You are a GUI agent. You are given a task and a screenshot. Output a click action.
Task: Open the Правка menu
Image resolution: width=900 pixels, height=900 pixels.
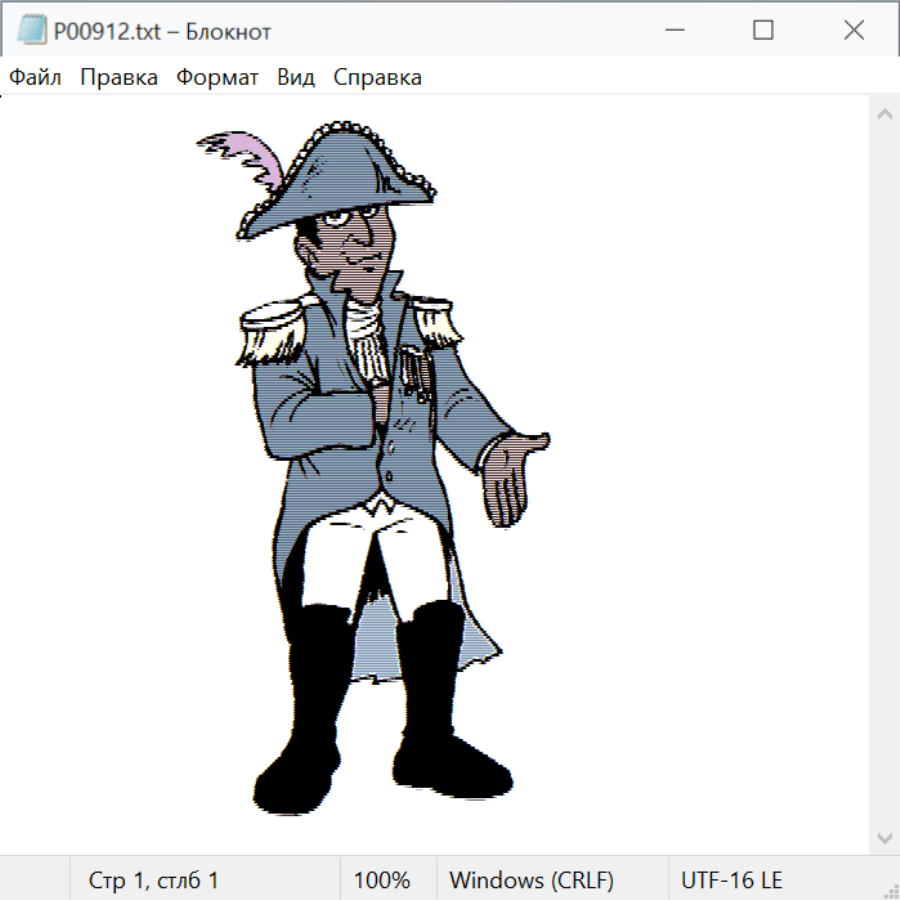tap(119, 78)
